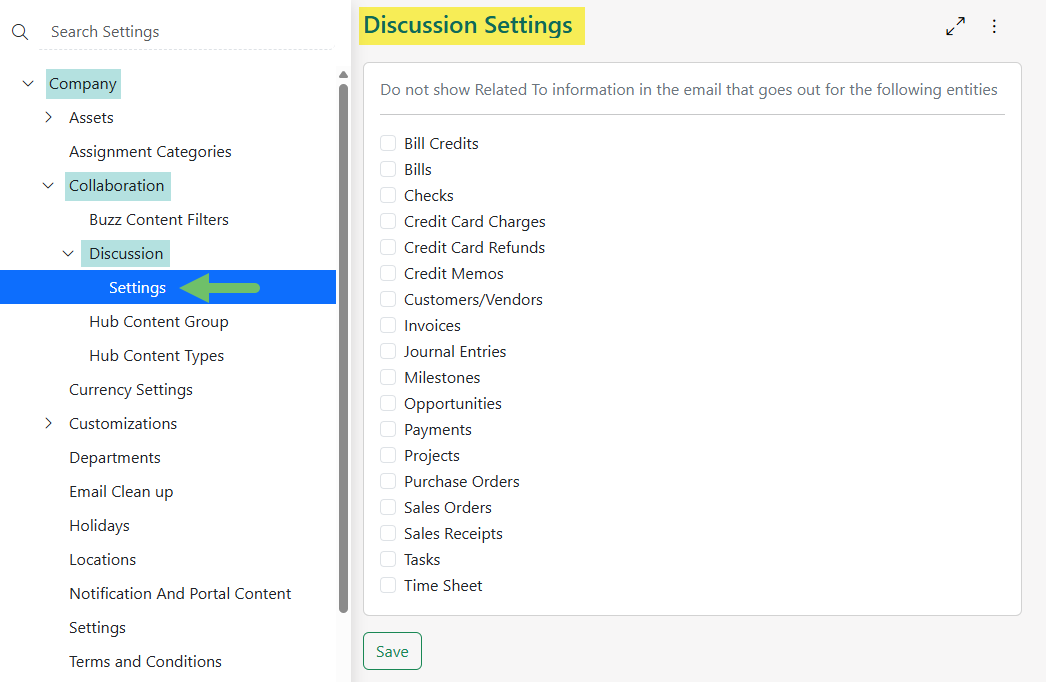Click the search magnifier icon
Viewport: 1046px width, 682px height.
20,31
